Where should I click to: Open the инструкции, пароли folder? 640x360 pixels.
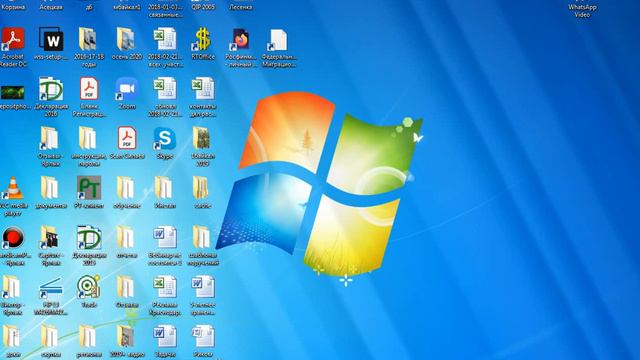point(88,139)
